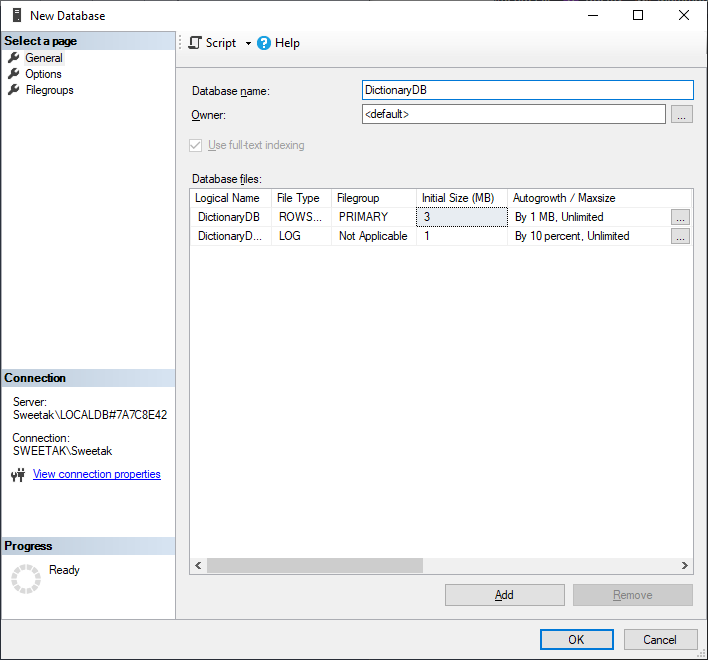
Task: Browse for owner with ellipsis button
Action: pos(681,114)
